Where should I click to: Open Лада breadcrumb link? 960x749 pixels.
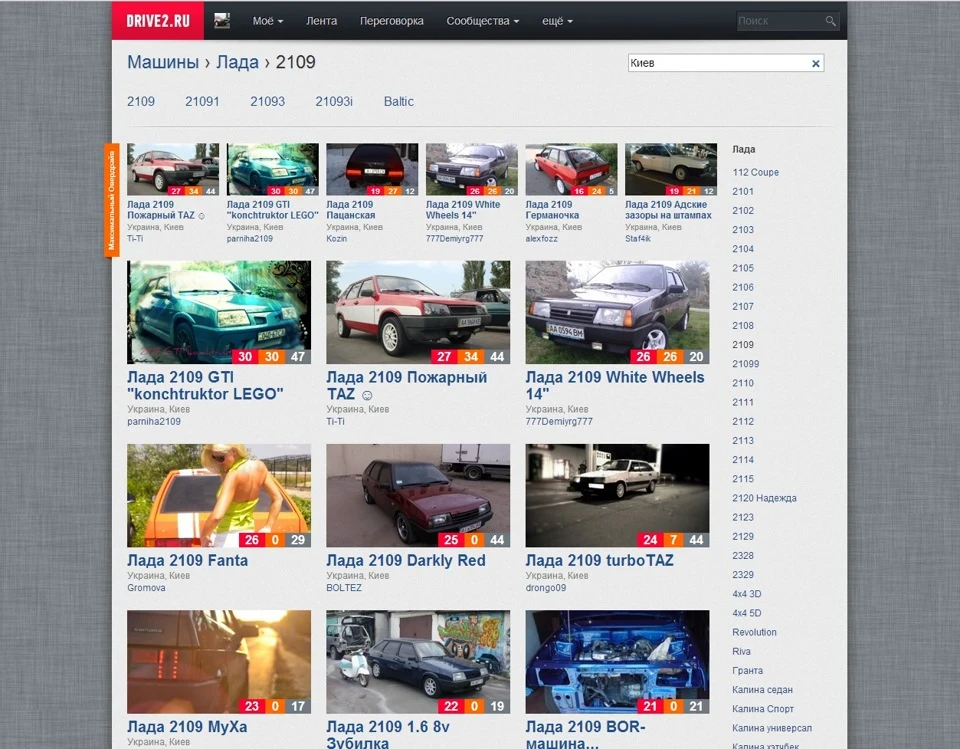coord(238,62)
